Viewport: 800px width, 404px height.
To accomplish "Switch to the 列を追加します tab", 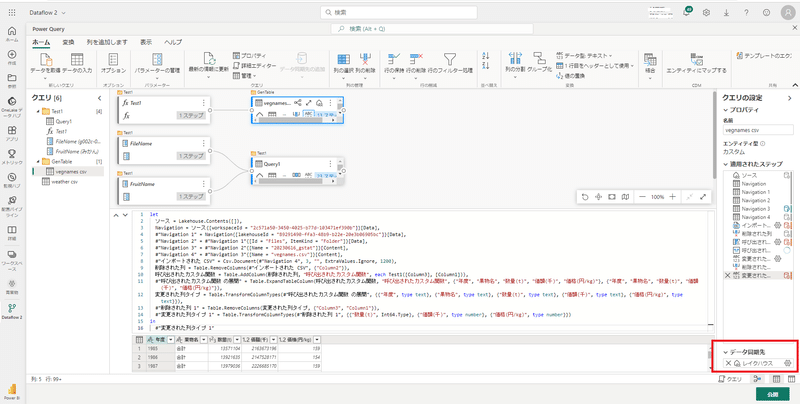I will tap(107, 42).
